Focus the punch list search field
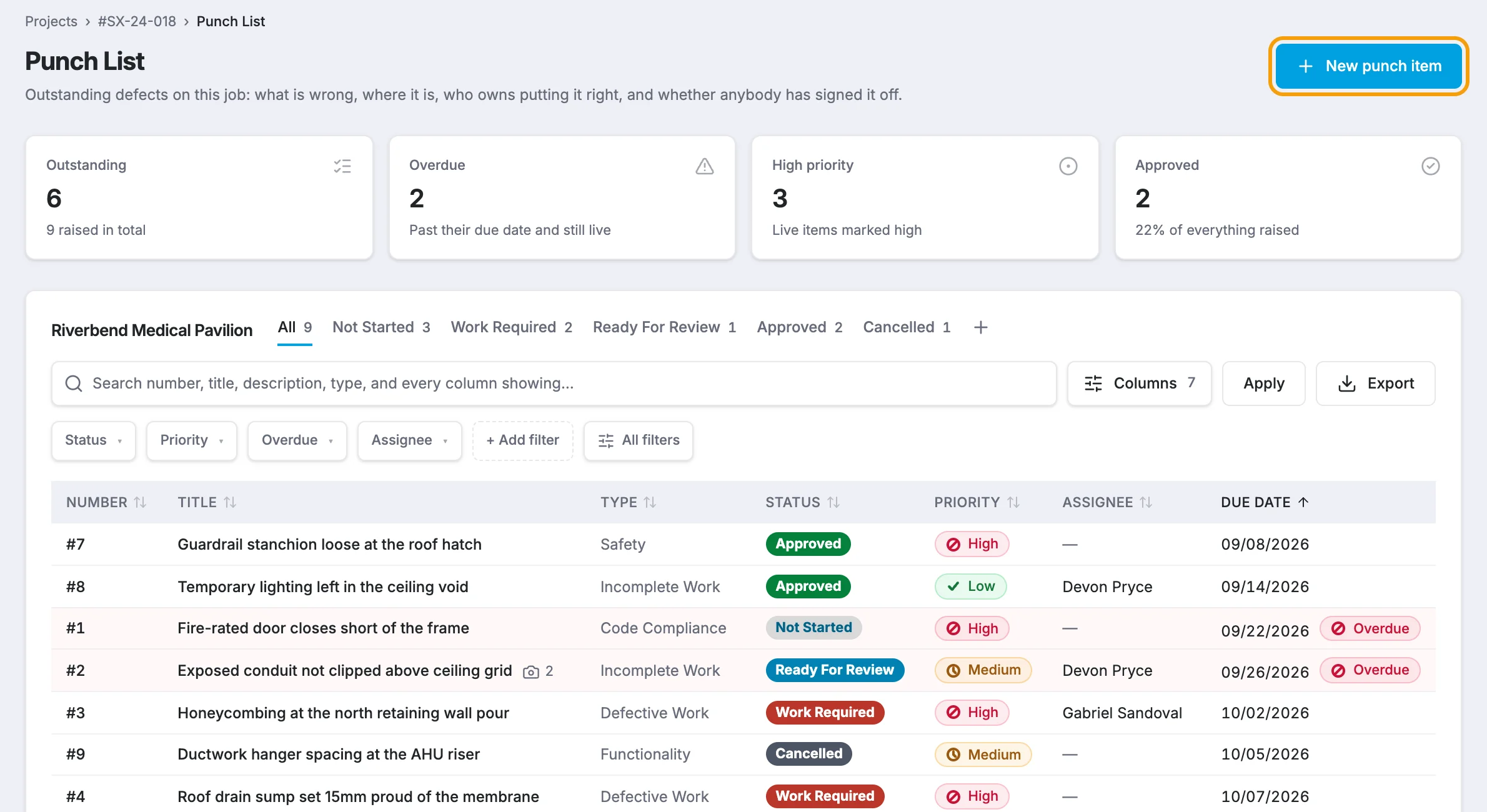Image resolution: width=1487 pixels, height=812 pixels. coord(554,384)
